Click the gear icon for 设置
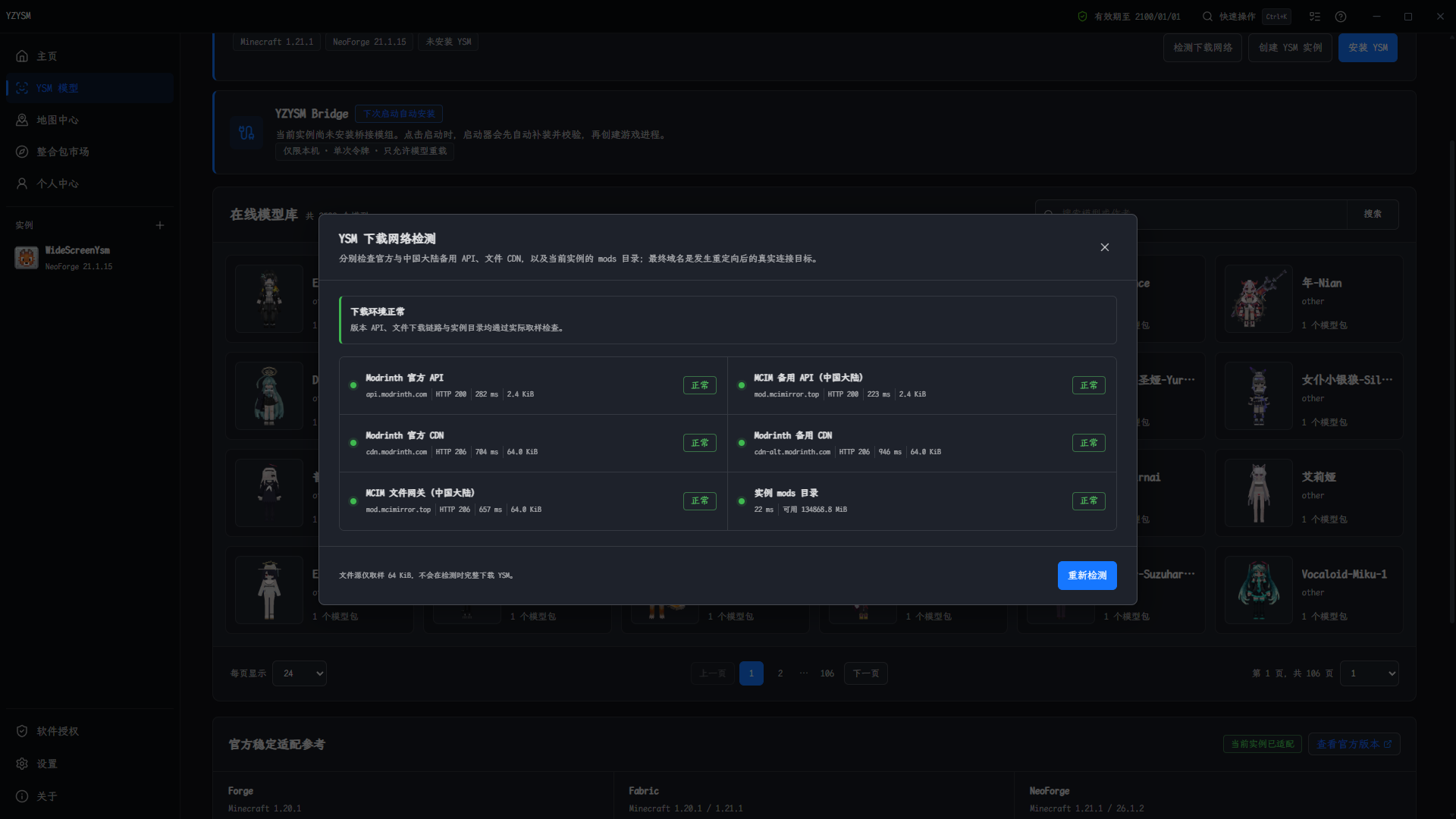The width and height of the screenshot is (1456, 819). pyautogui.click(x=22, y=764)
